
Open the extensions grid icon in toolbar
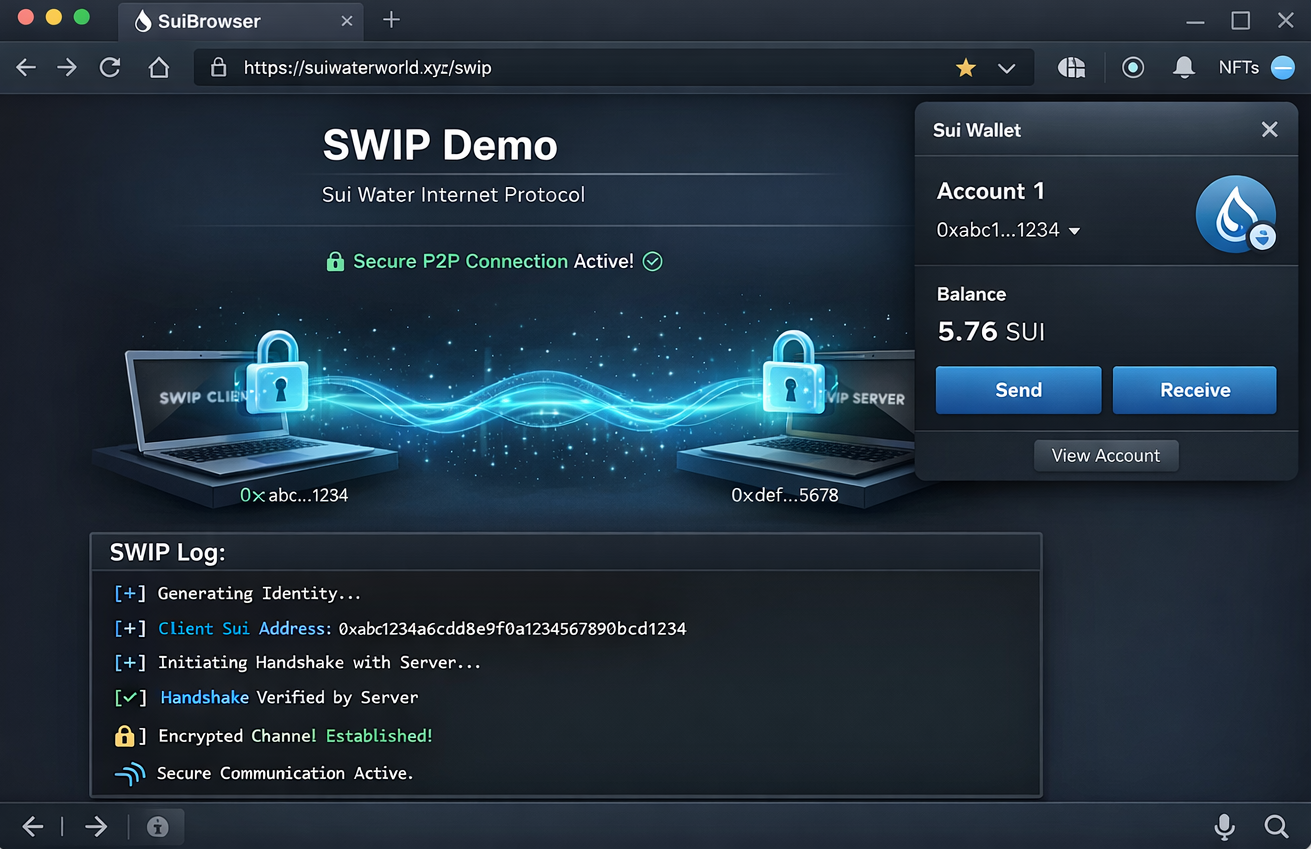coord(1071,68)
